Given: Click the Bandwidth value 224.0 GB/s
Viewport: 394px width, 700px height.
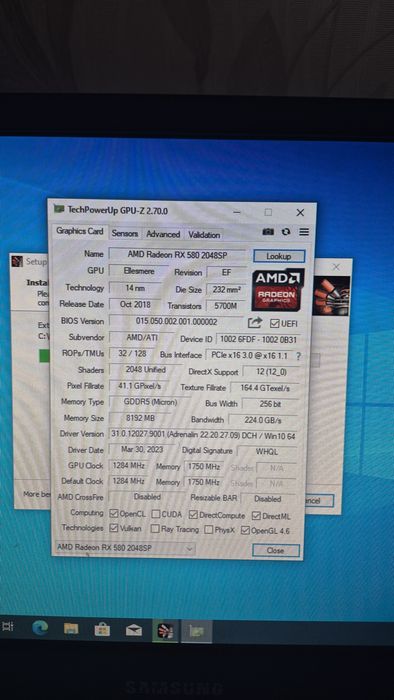Looking at the screenshot, I should click(x=263, y=420).
